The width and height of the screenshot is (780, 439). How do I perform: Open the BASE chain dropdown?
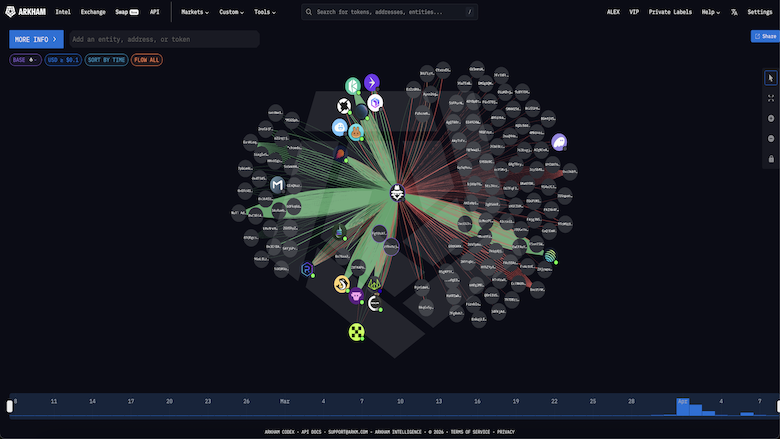25,60
